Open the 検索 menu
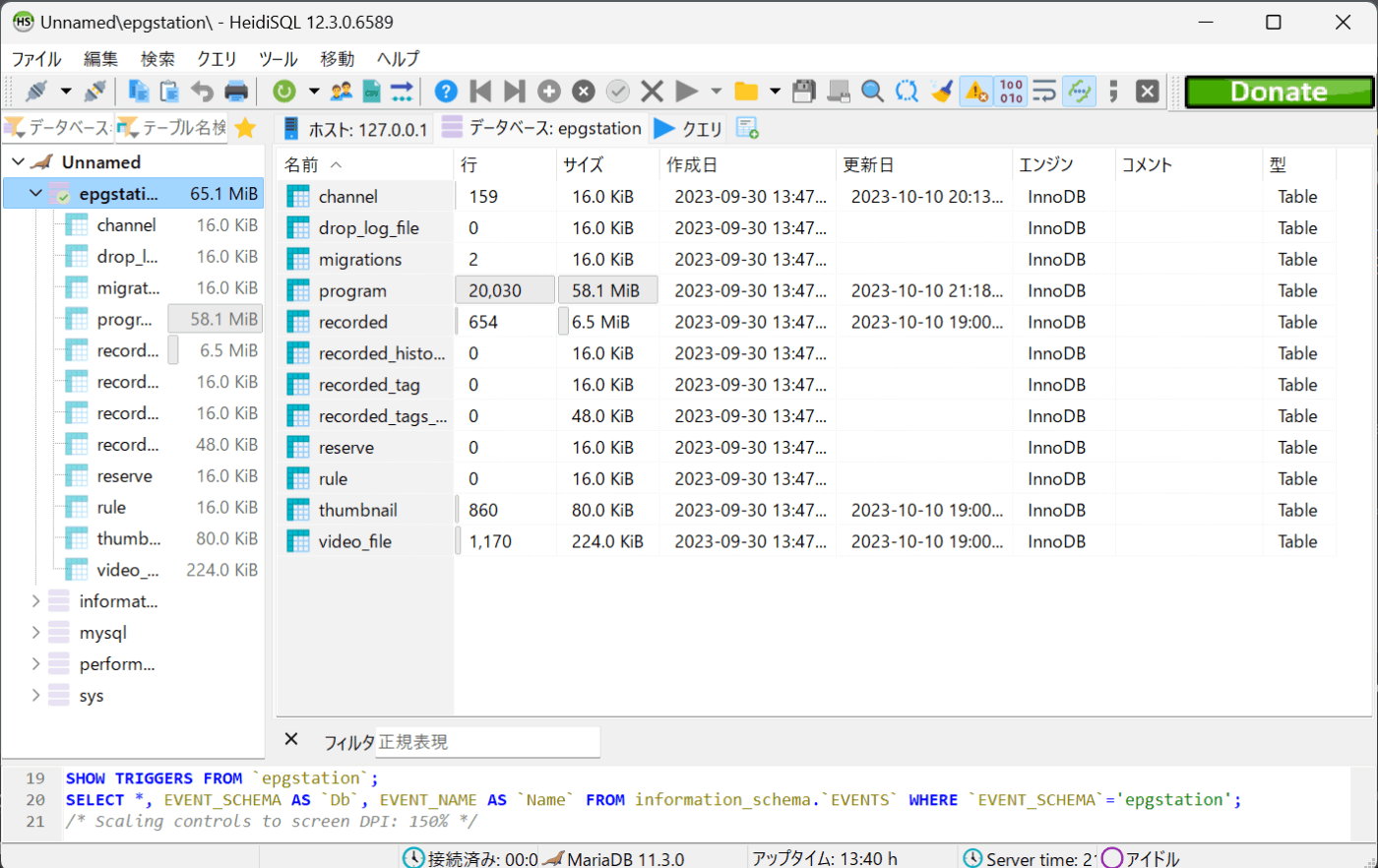The image size is (1378, 868). tap(157, 59)
